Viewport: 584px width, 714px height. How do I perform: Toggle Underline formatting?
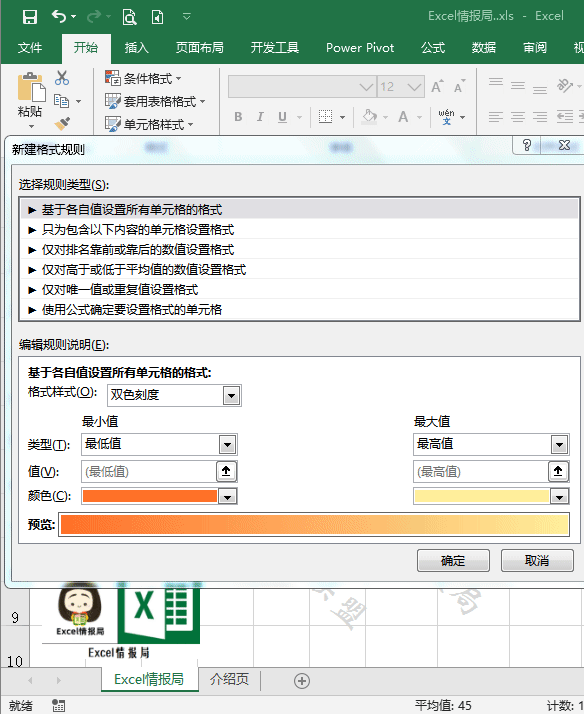coord(282,117)
